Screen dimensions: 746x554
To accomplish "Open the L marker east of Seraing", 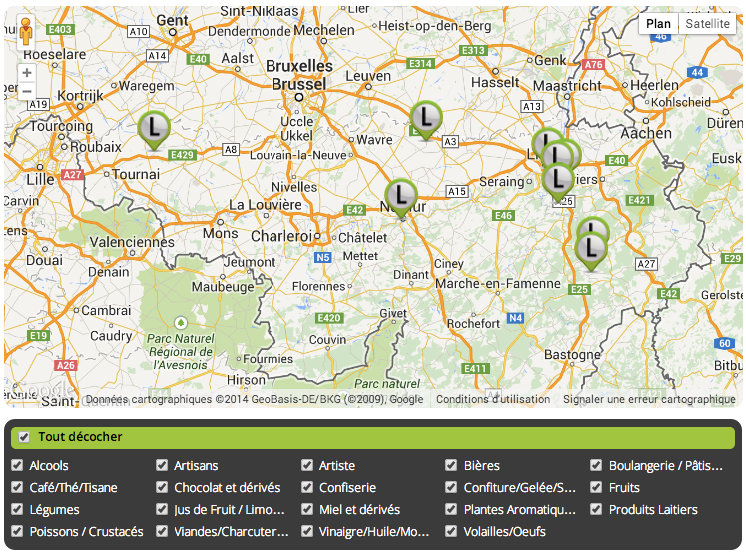I will (558, 182).
